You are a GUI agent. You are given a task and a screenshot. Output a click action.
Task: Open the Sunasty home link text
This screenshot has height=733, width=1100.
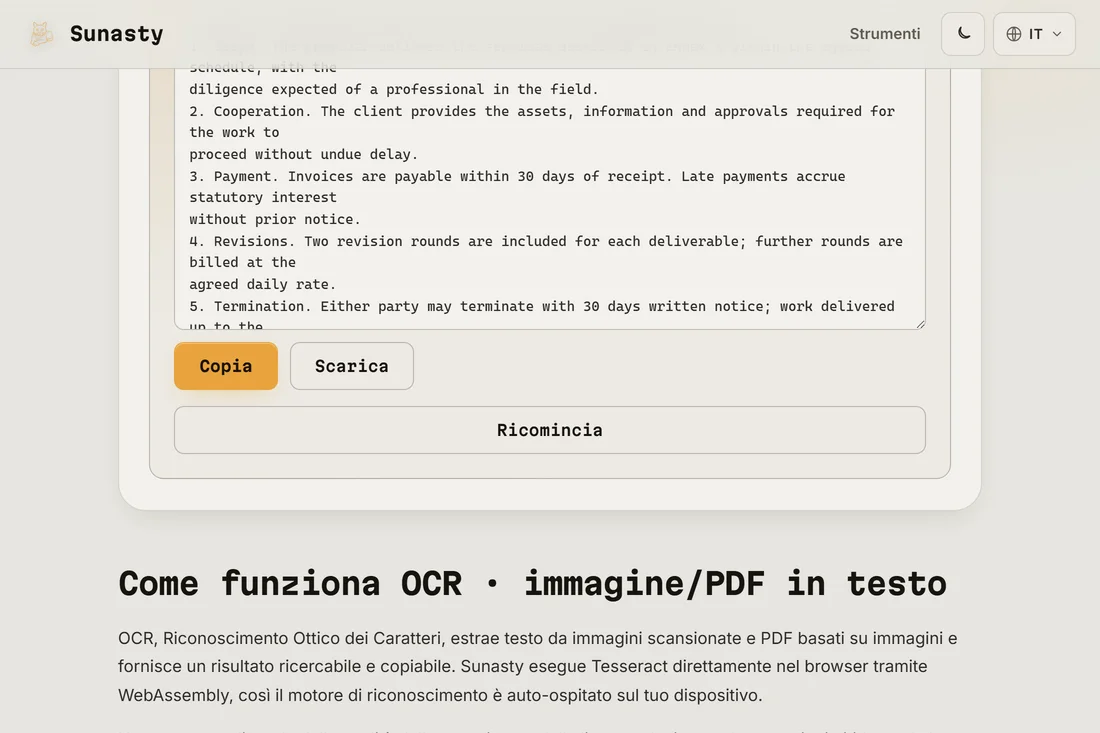coord(116,34)
